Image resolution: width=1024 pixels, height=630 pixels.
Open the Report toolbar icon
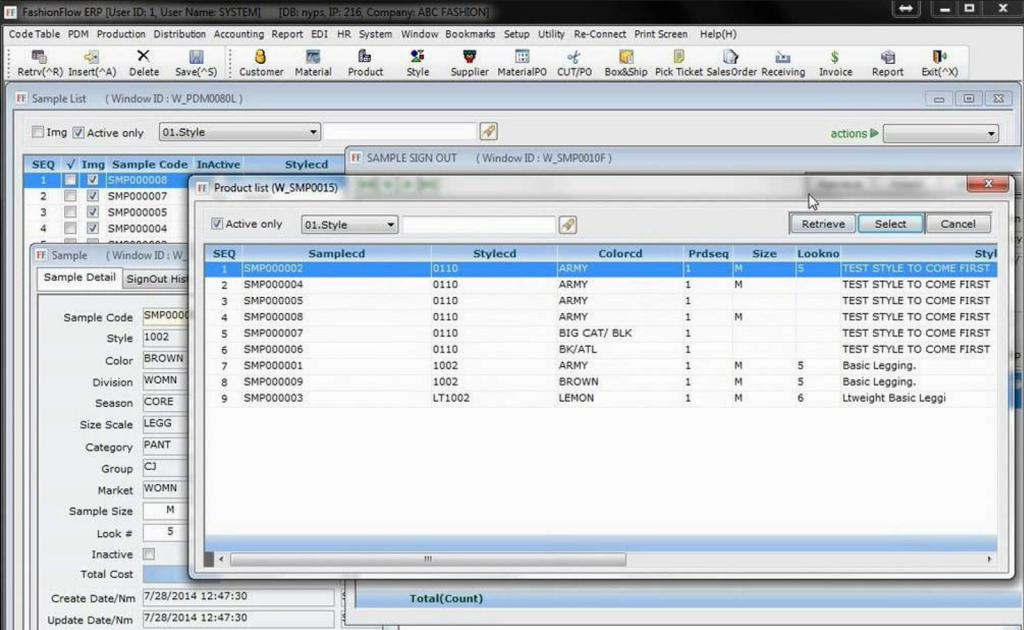888,57
